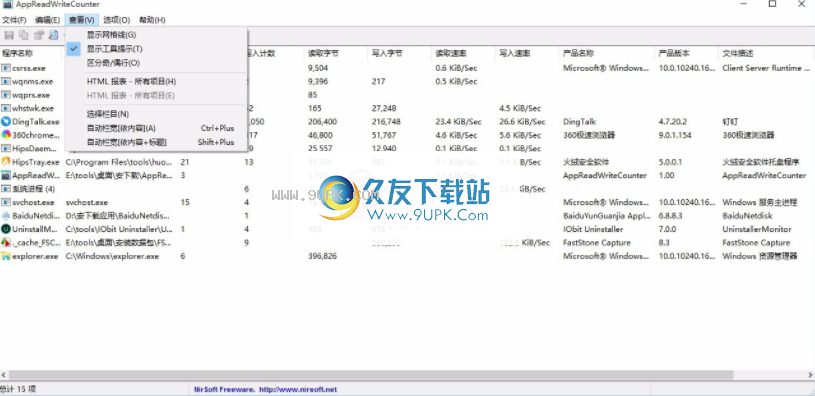The height and width of the screenshot is (396, 815).
Task: Click the HipsTray.exe shield icon
Action: click(x=6, y=162)
